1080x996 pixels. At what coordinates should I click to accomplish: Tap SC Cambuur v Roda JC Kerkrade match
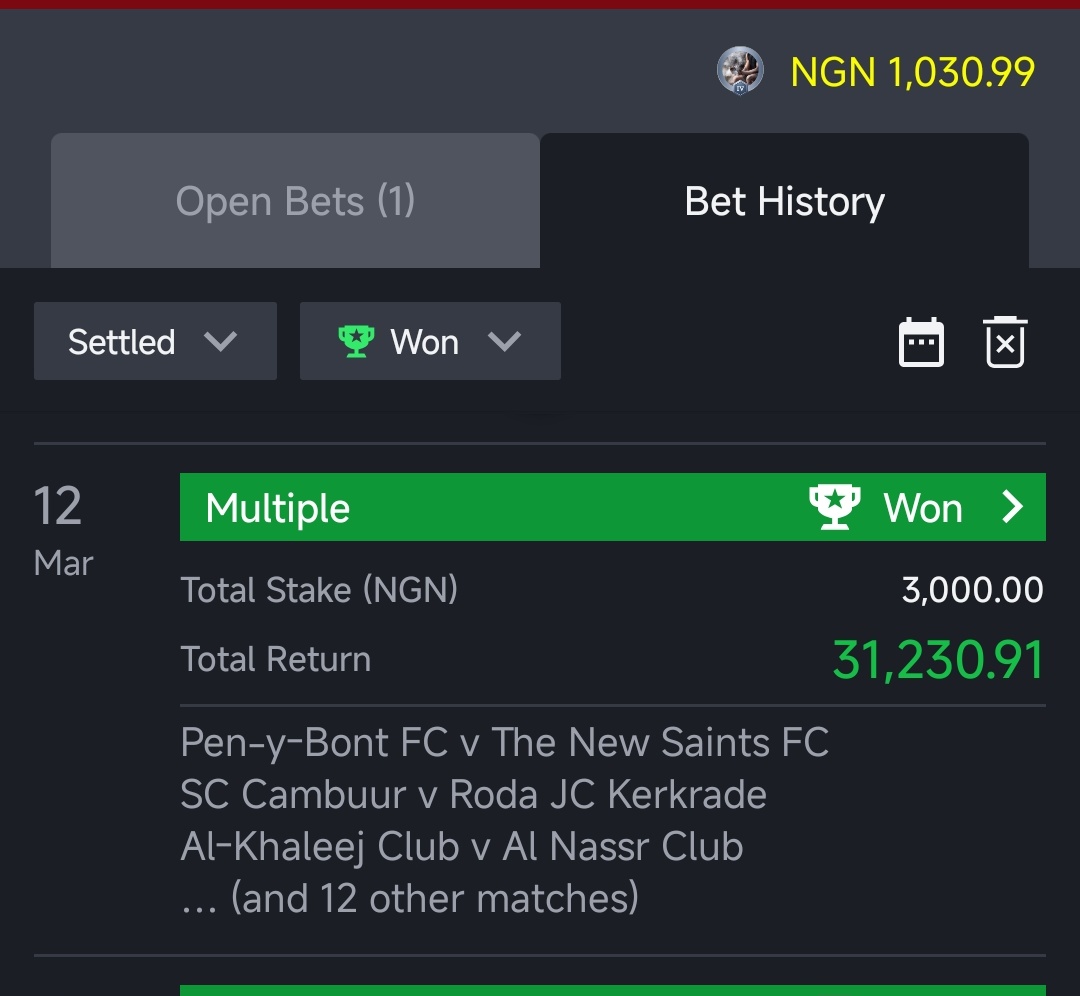click(473, 794)
